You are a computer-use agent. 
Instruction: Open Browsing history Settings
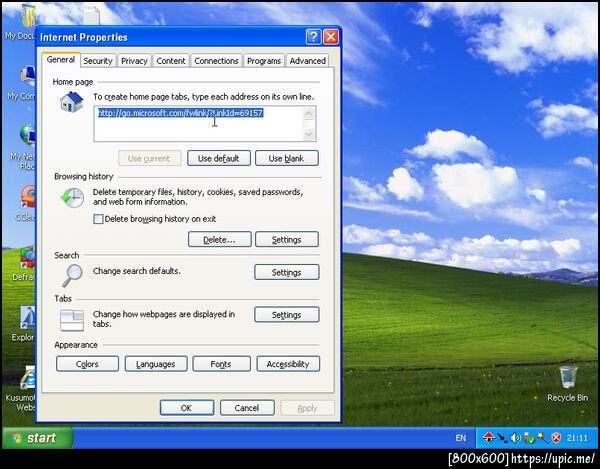coord(287,239)
